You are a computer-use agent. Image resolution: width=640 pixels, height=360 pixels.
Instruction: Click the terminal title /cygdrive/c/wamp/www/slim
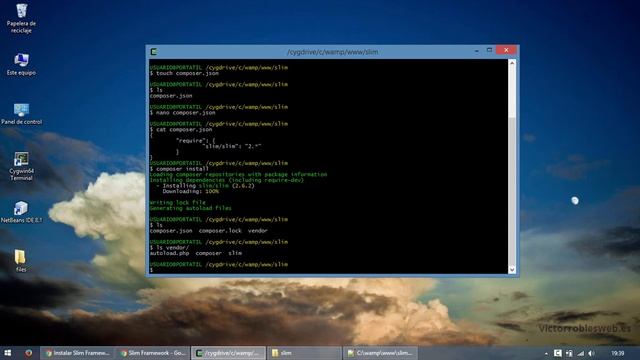333,52
